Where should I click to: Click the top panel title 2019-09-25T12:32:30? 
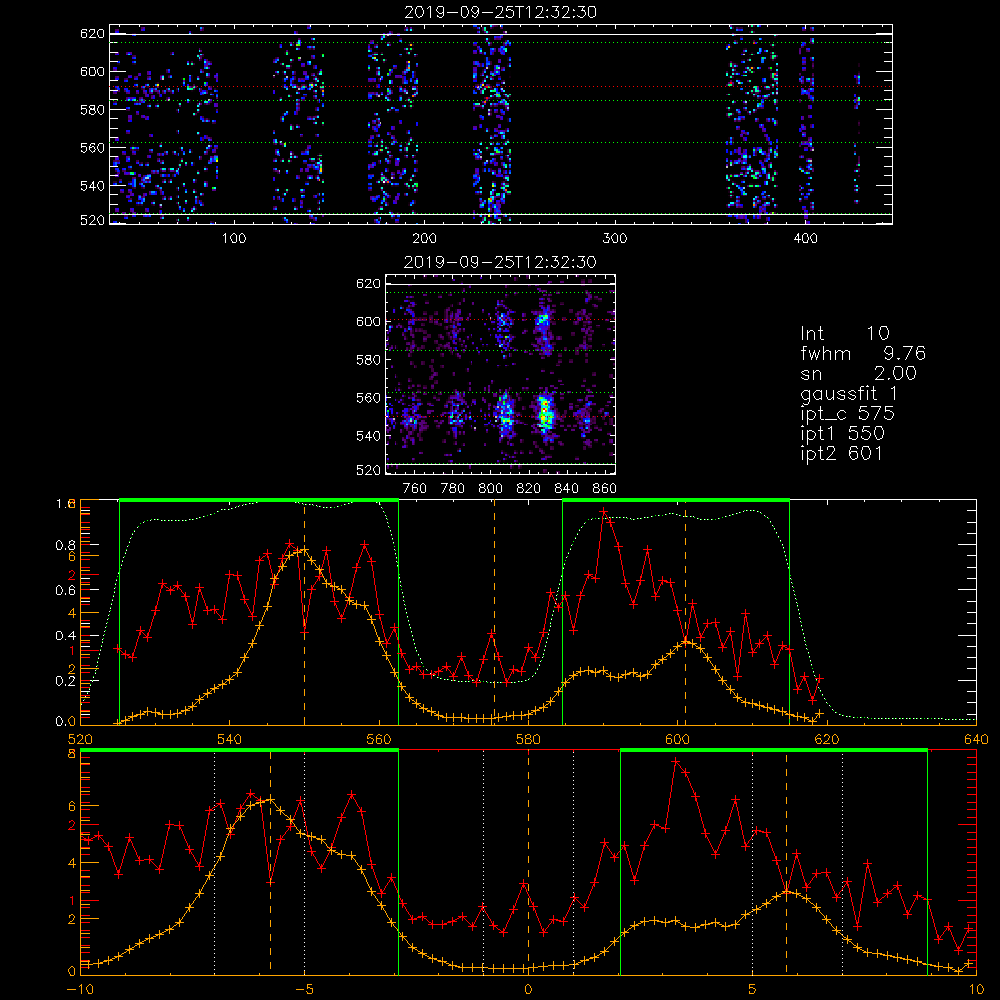coord(501,12)
